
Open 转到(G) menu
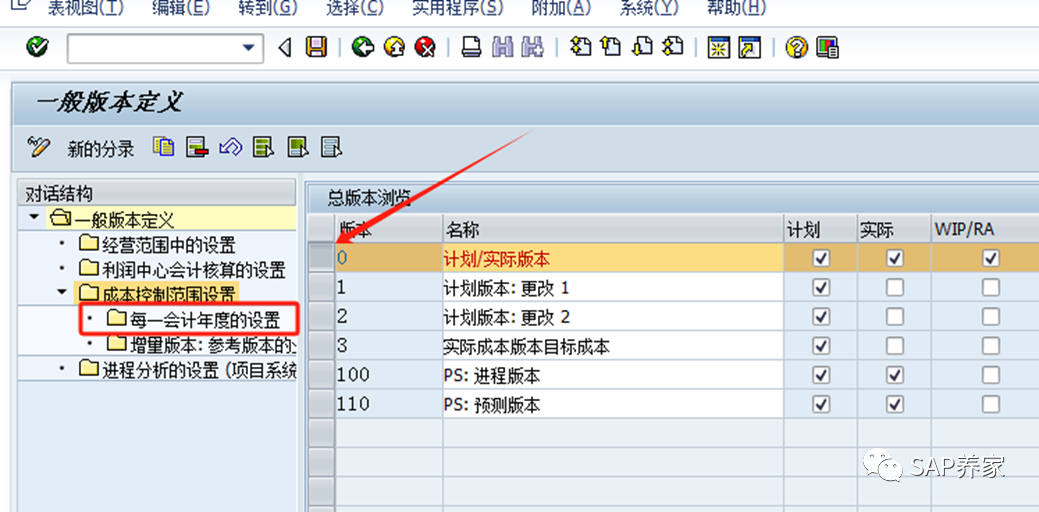click(268, 8)
